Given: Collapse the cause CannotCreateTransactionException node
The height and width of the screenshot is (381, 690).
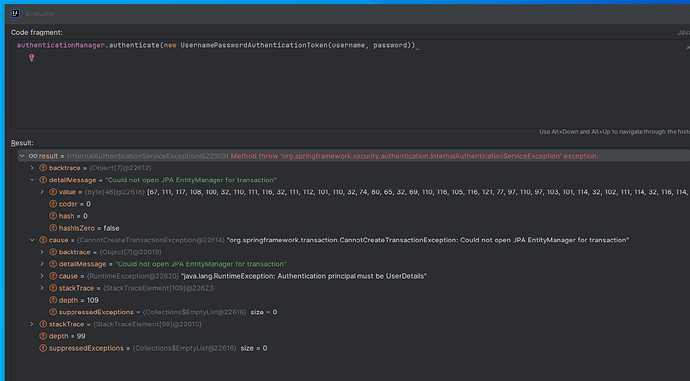Looking at the screenshot, I should coord(32,240).
